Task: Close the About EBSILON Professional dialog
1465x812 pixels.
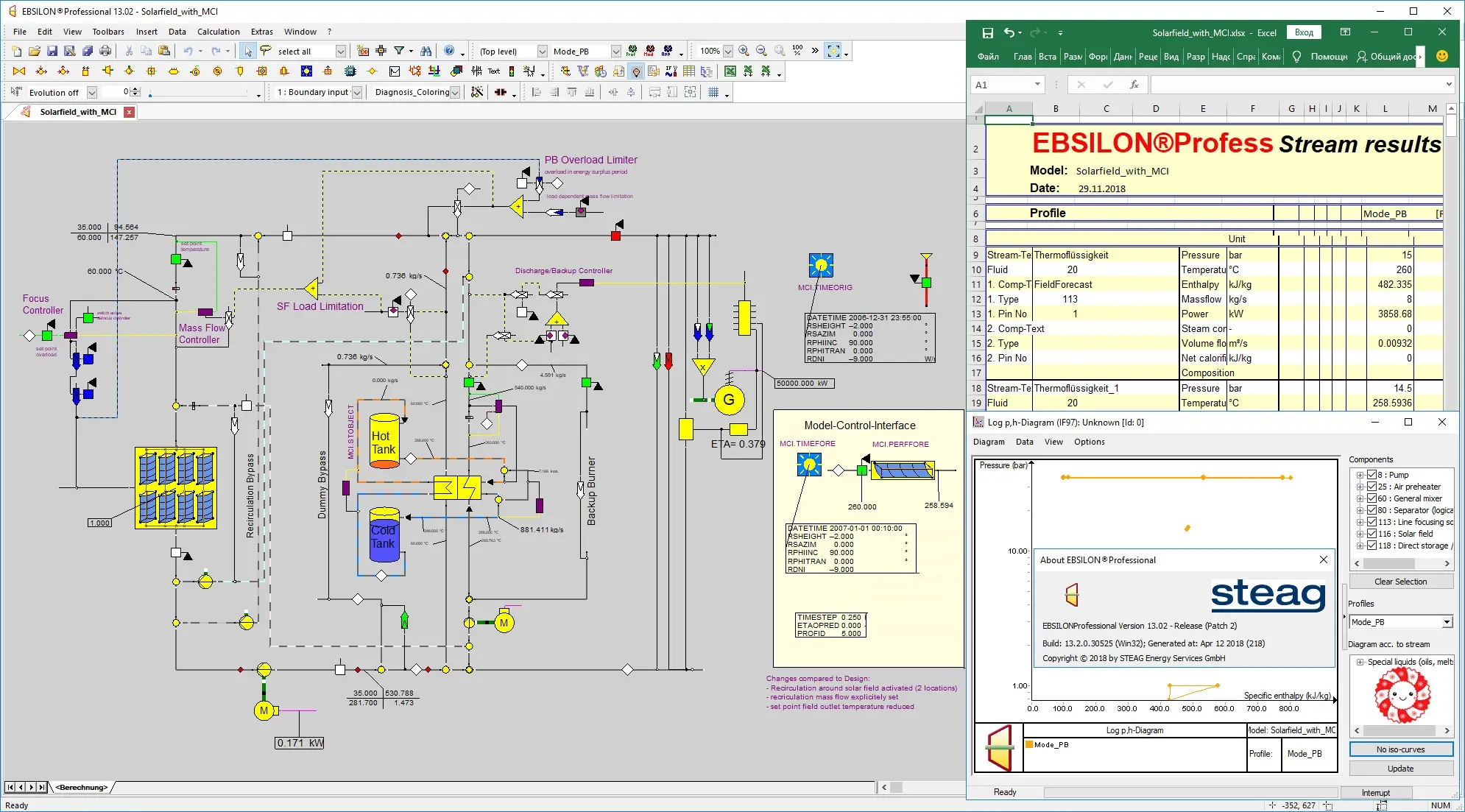Action: 1323,559
